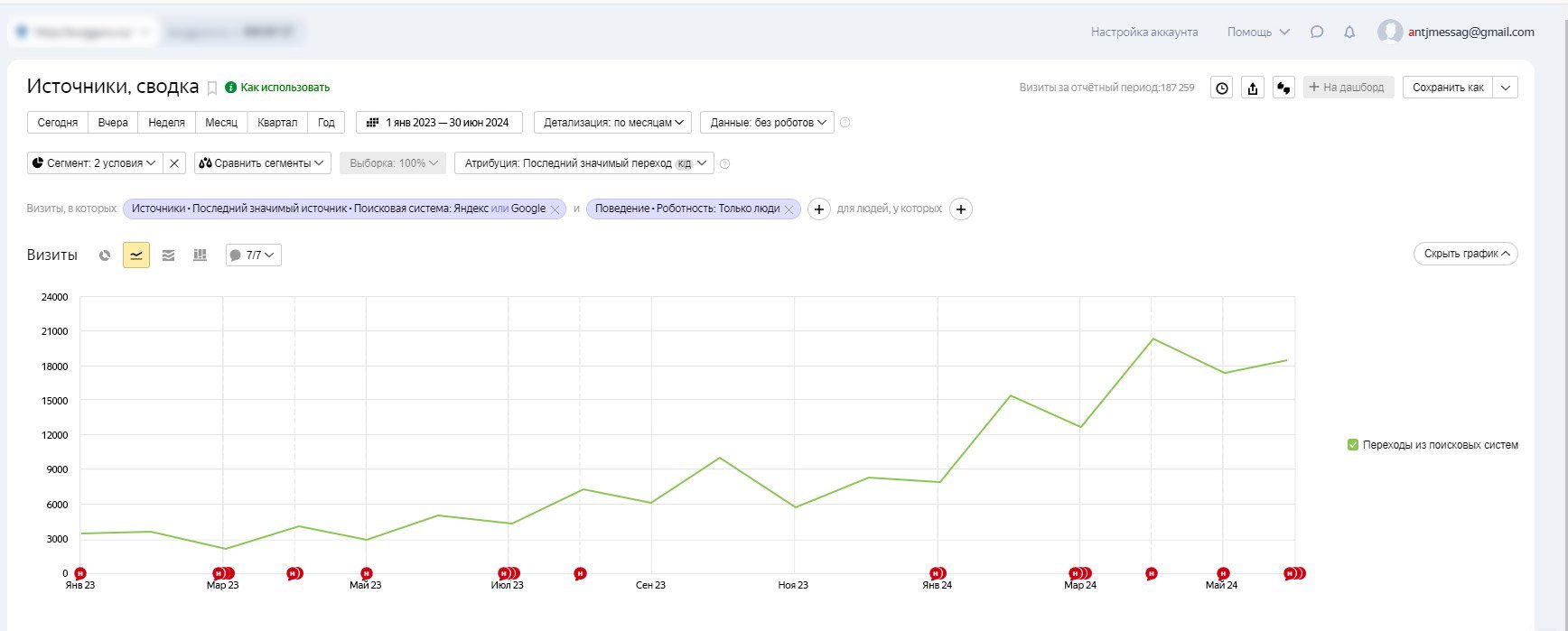Click the export report icon
The width and height of the screenshot is (1568, 631).
[x=1252, y=88]
